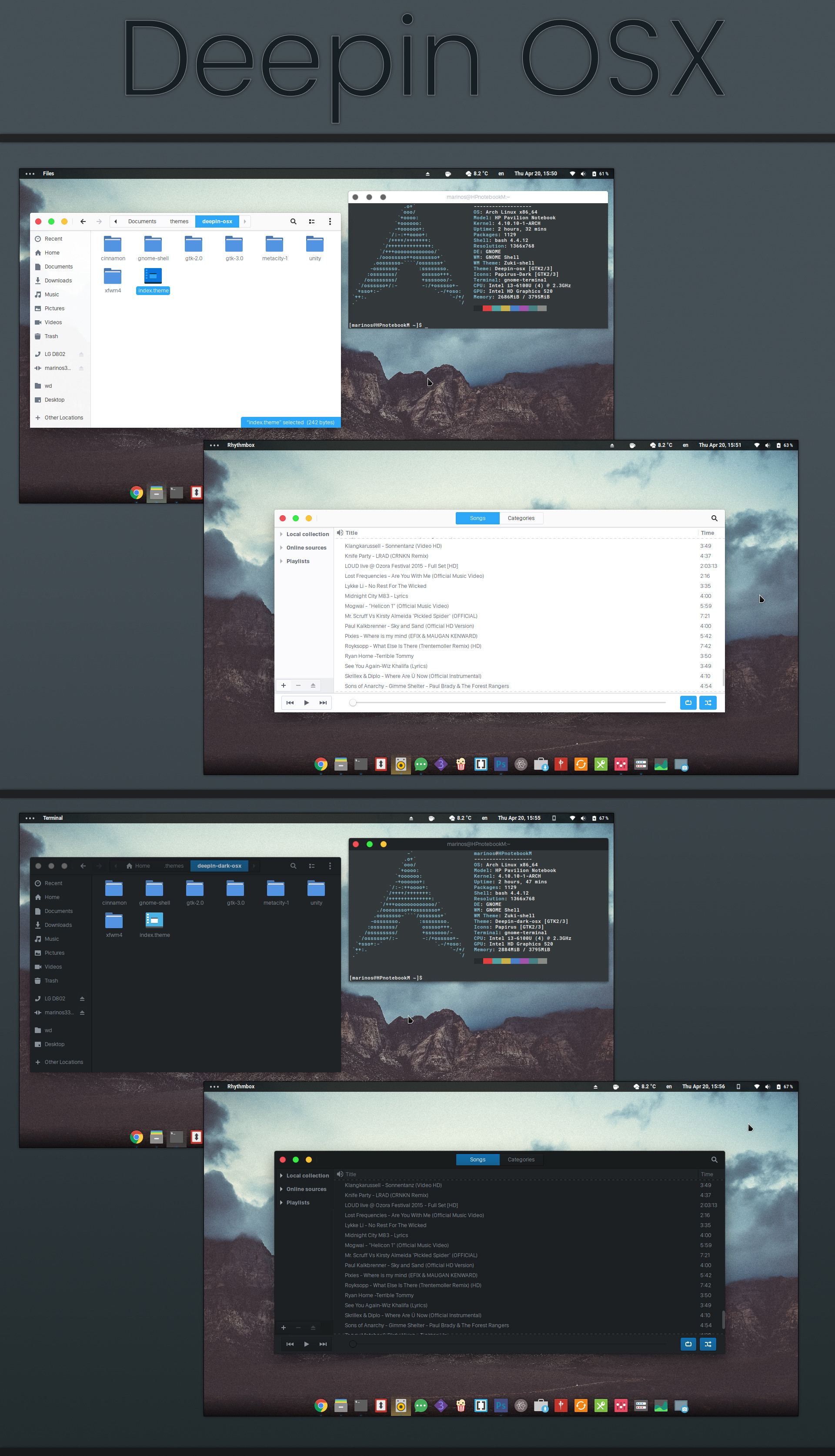The width and height of the screenshot is (835, 1456).
Task: Open three-dot menu in dark Files window
Action: point(330,866)
